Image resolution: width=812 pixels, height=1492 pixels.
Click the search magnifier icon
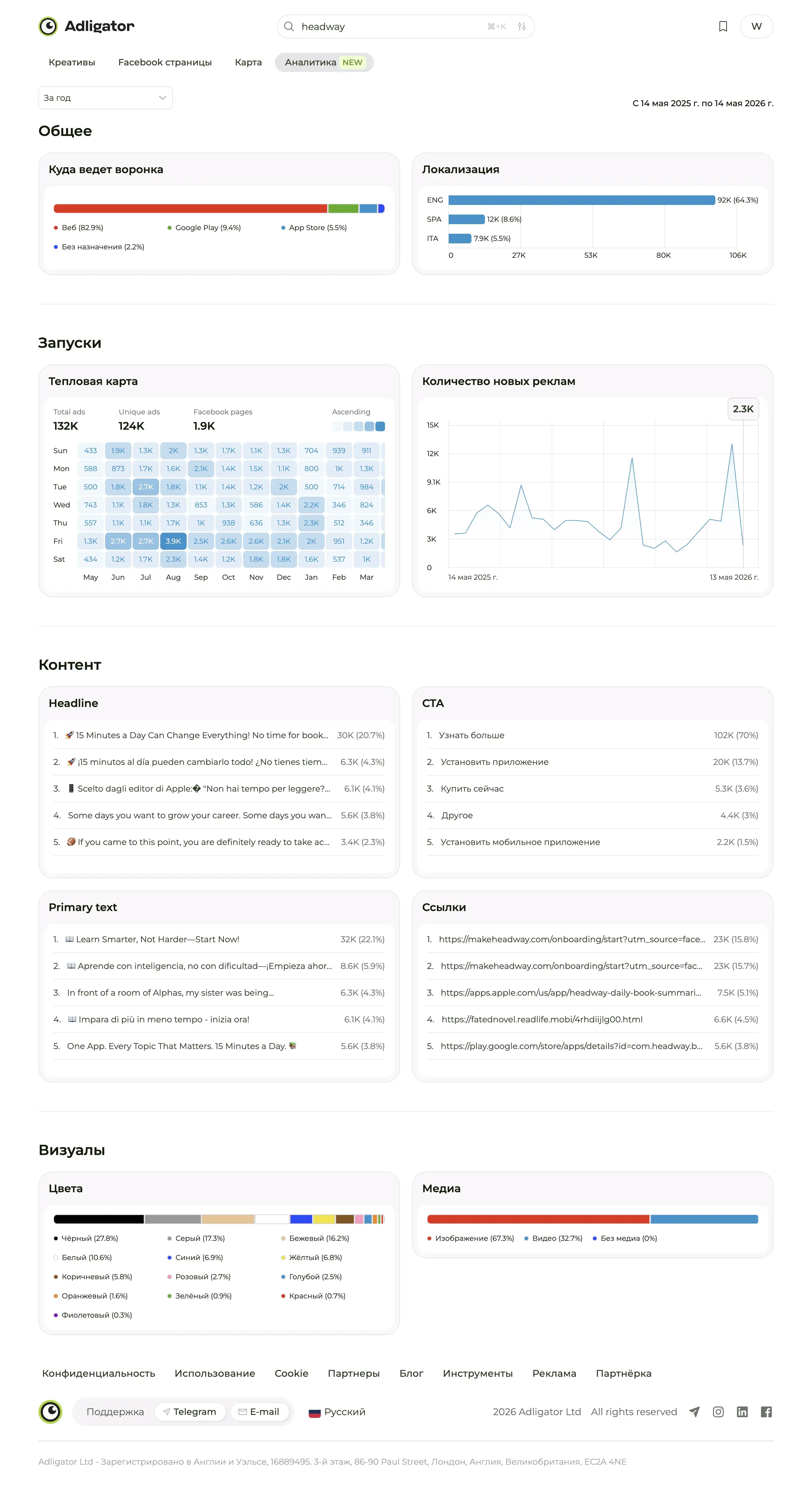[289, 27]
